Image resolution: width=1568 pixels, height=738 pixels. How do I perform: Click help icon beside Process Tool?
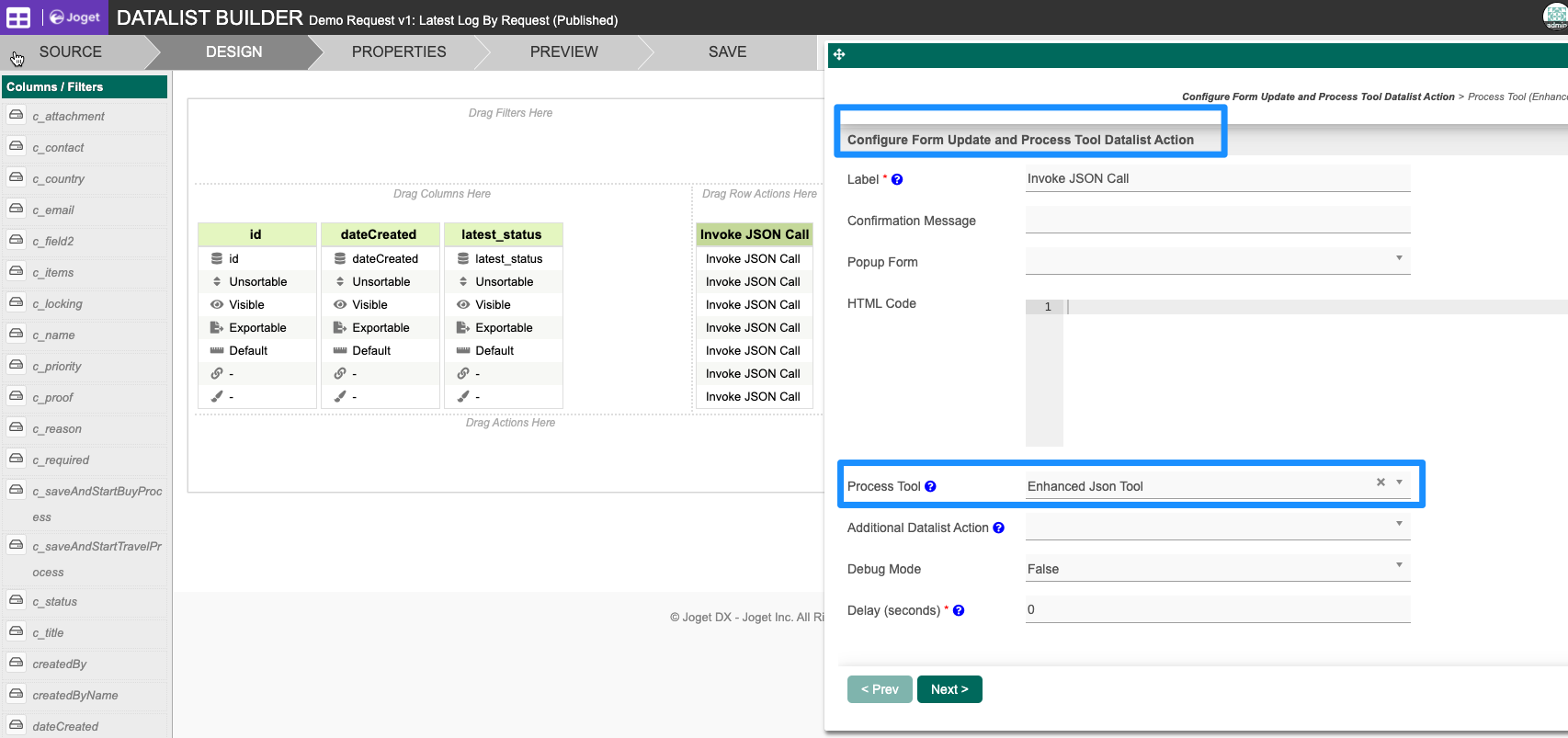point(930,487)
